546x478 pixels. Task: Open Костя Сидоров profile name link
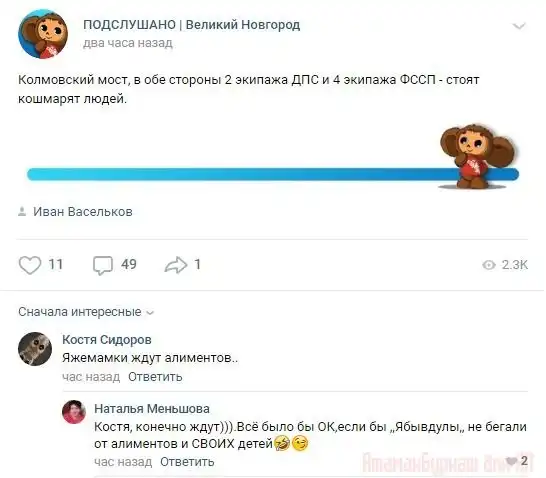click(x=107, y=339)
